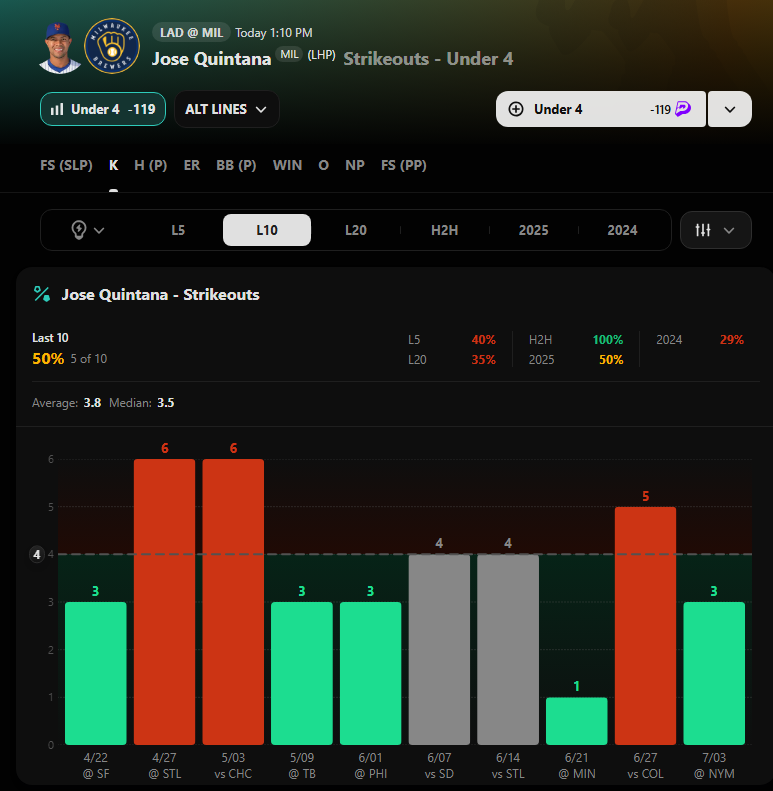The image size is (773, 791).
Task: Open the WIN stat tab
Action: pos(287,165)
